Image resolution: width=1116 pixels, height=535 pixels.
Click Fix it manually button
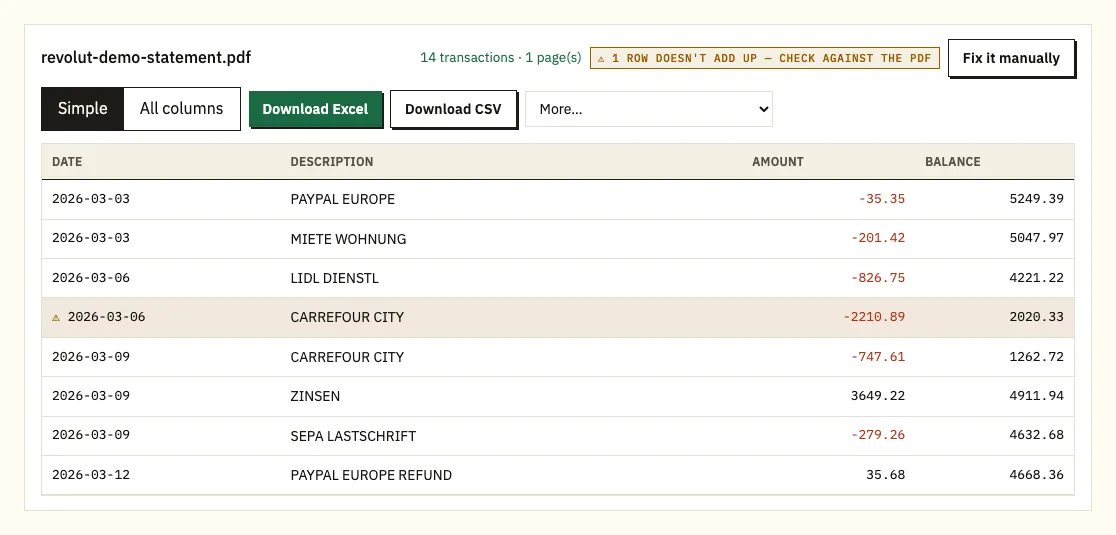point(1011,58)
